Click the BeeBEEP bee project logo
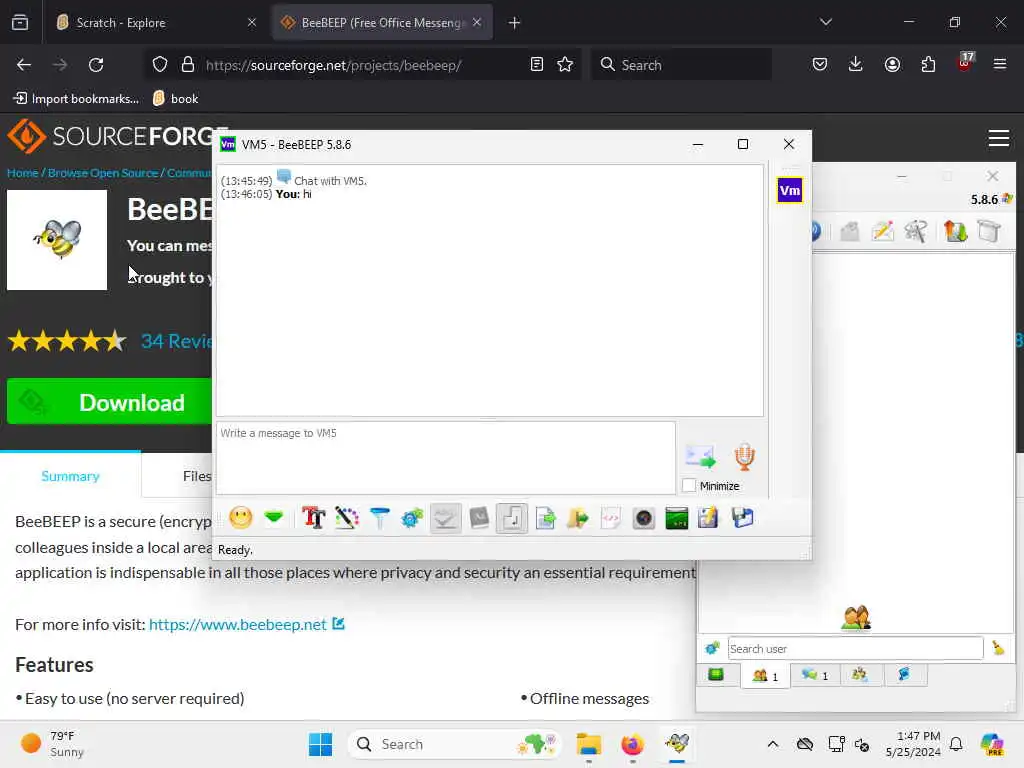This screenshot has height=768, width=1024. [x=57, y=240]
